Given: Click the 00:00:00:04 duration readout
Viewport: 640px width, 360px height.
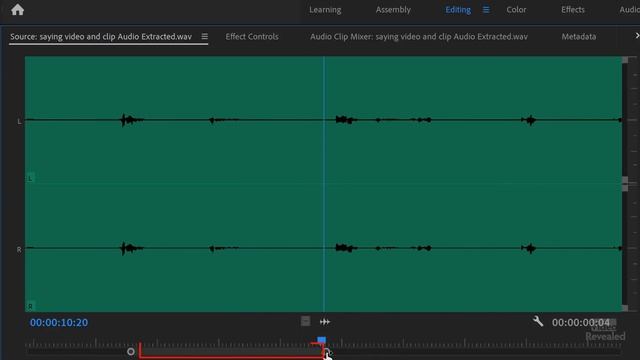Looking at the screenshot, I should click(581, 322).
